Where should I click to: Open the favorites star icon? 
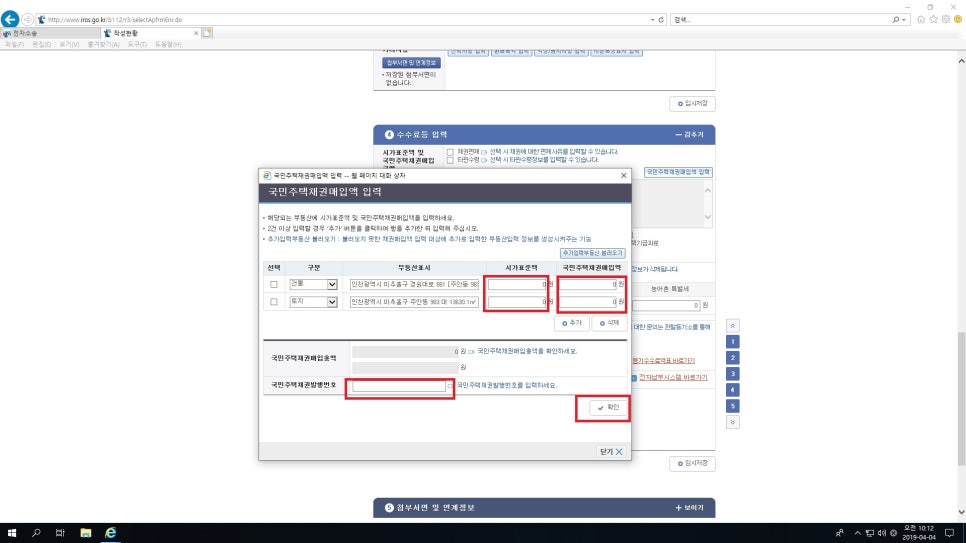pos(933,20)
